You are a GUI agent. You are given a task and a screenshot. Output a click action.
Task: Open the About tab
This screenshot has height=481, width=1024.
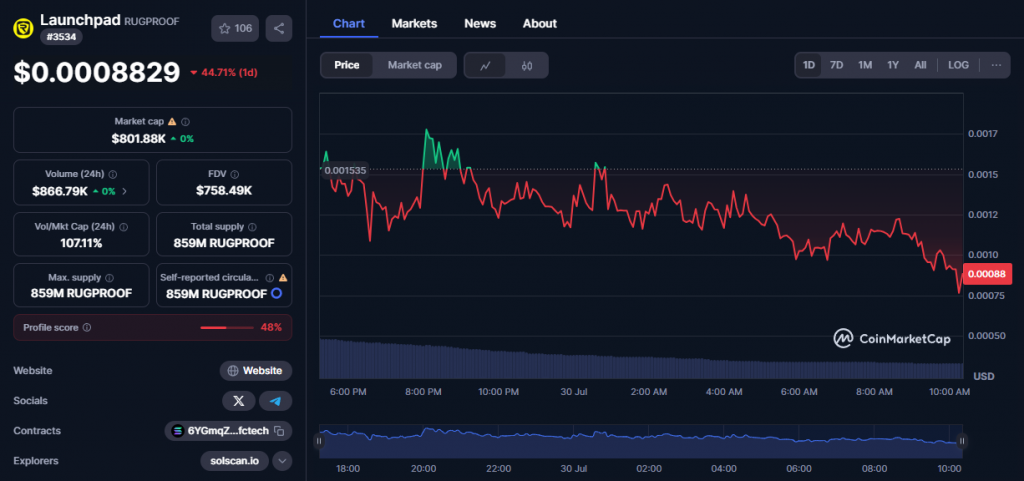pyautogui.click(x=539, y=23)
